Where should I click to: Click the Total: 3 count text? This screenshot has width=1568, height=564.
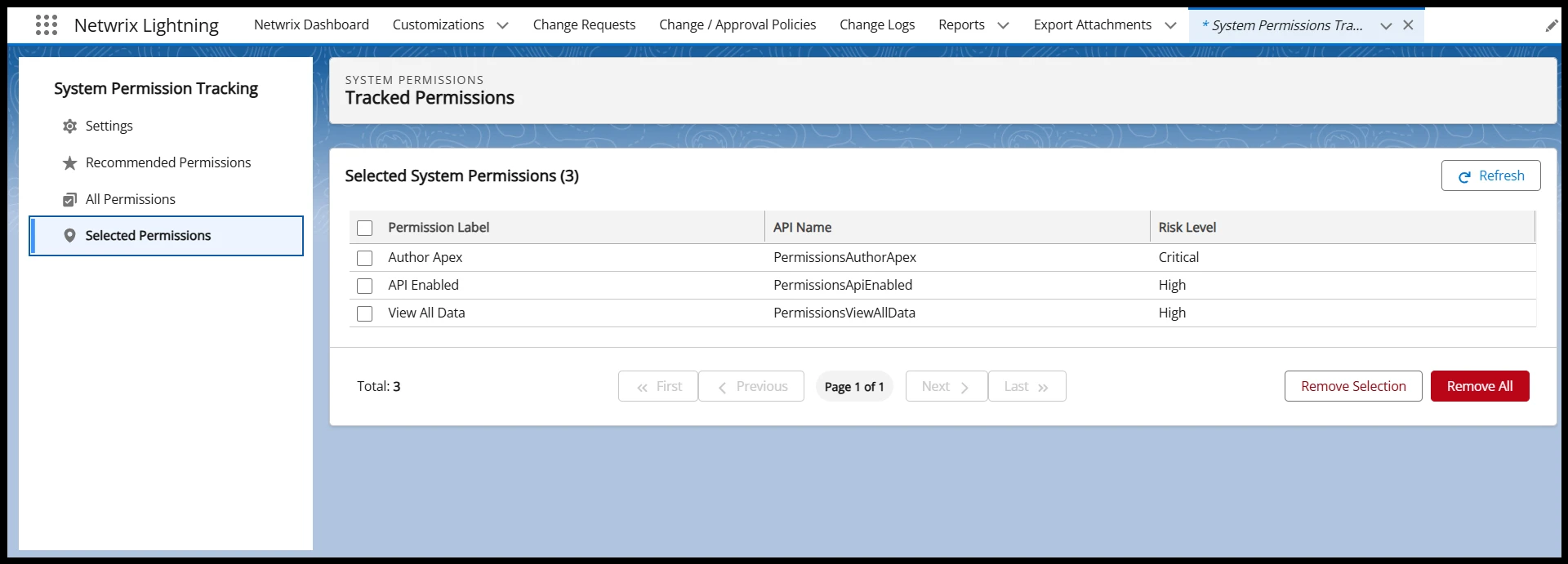[378, 386]
